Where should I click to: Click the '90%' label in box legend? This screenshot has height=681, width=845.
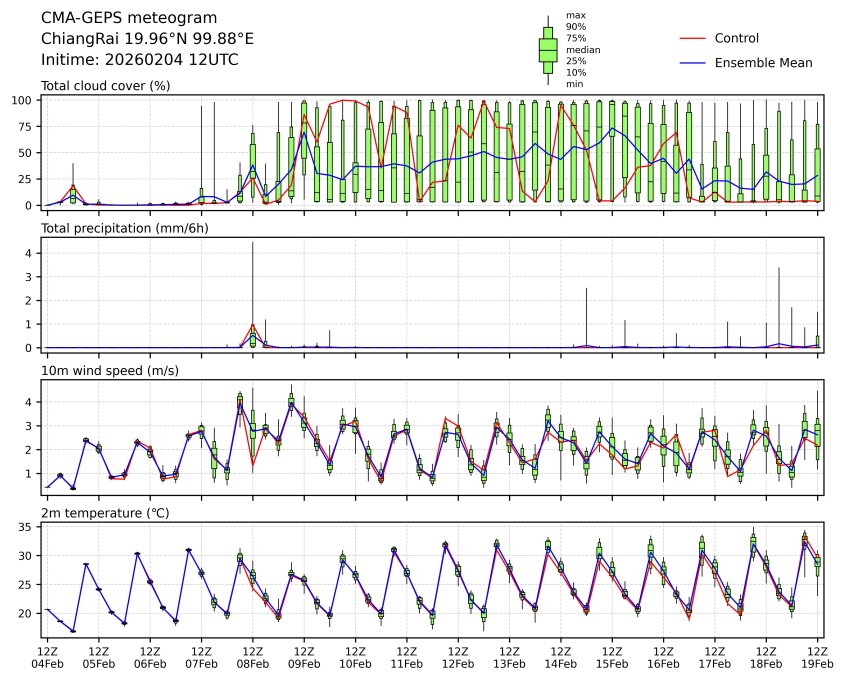click(x=576, y=26)
